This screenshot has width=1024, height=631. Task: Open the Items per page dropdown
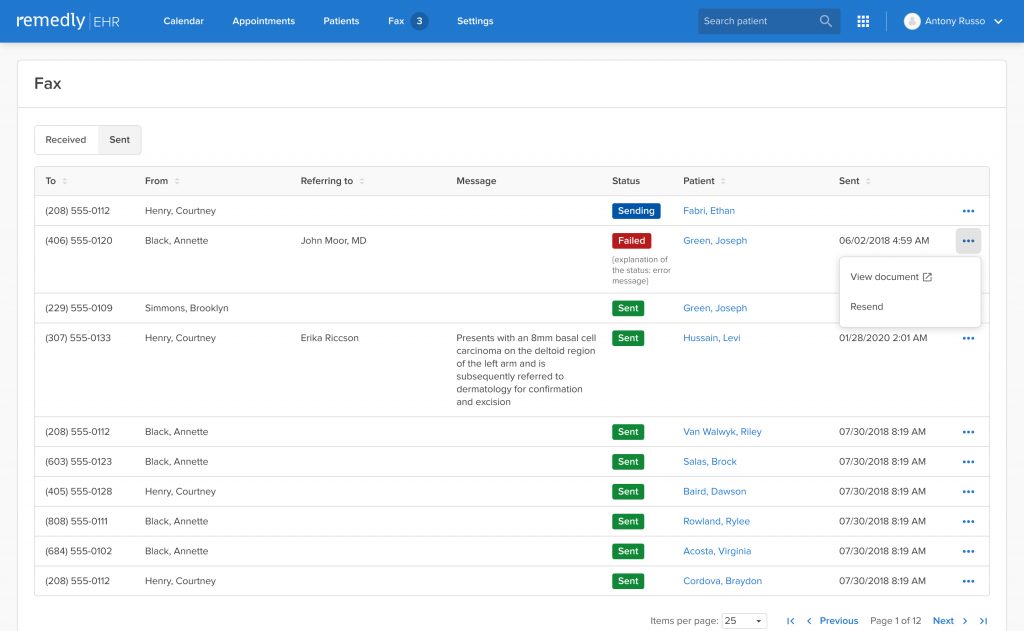tap(744, 621)
